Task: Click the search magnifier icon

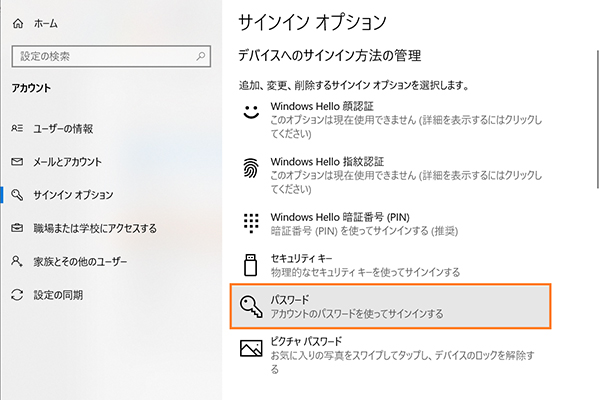Action: coord(201,57)
